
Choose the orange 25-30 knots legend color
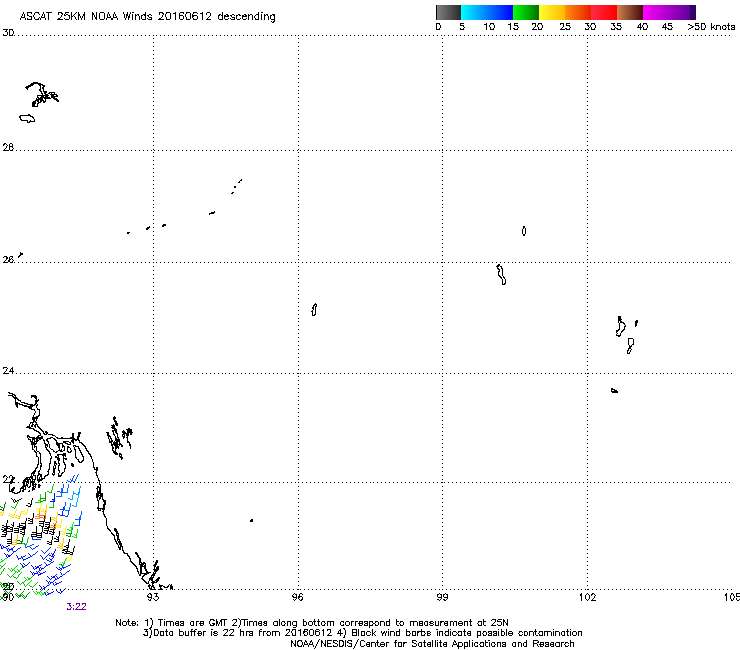[578, 12]
